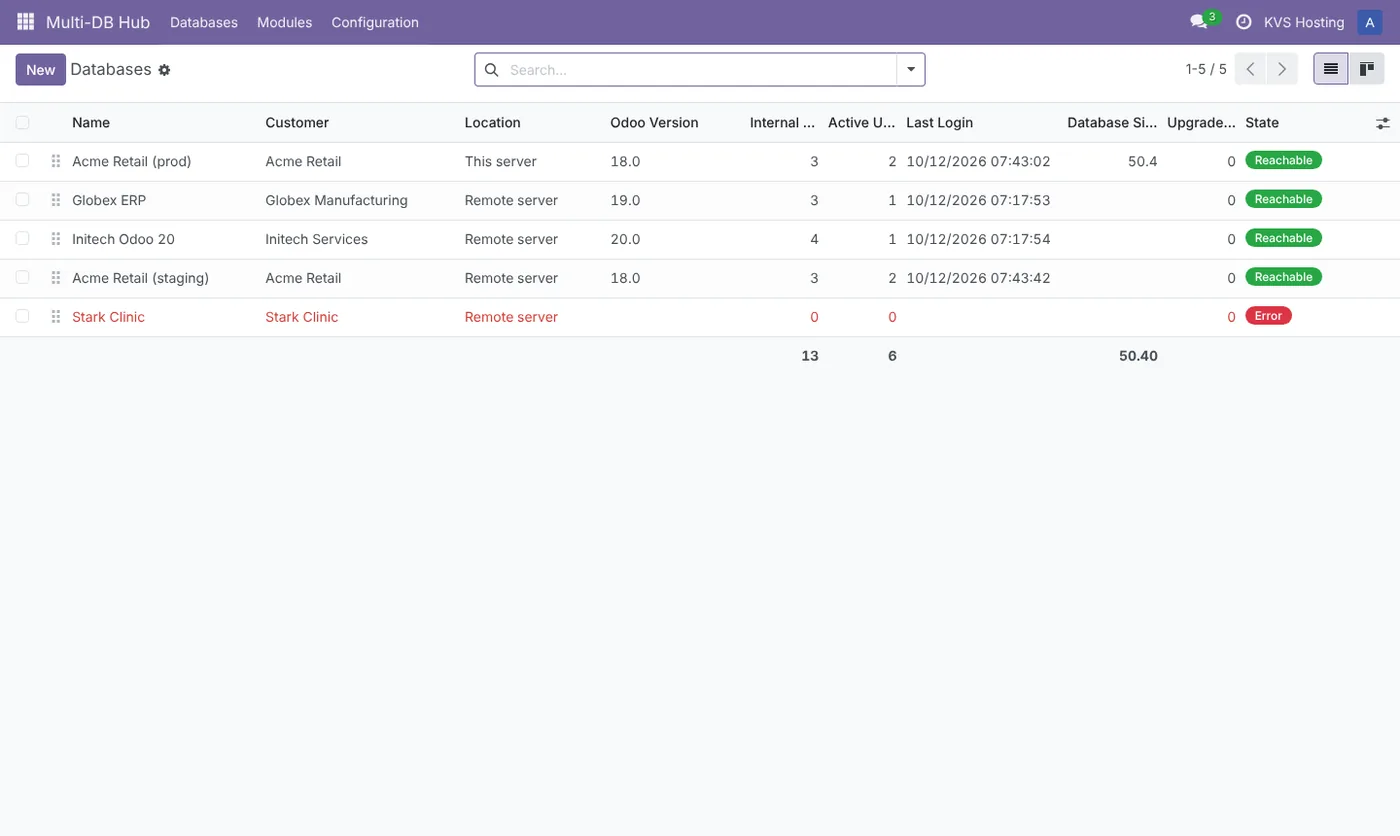Check the Globex ERP row checkbox
This screenshot has width=1400, height=836.
click(23, 200)
